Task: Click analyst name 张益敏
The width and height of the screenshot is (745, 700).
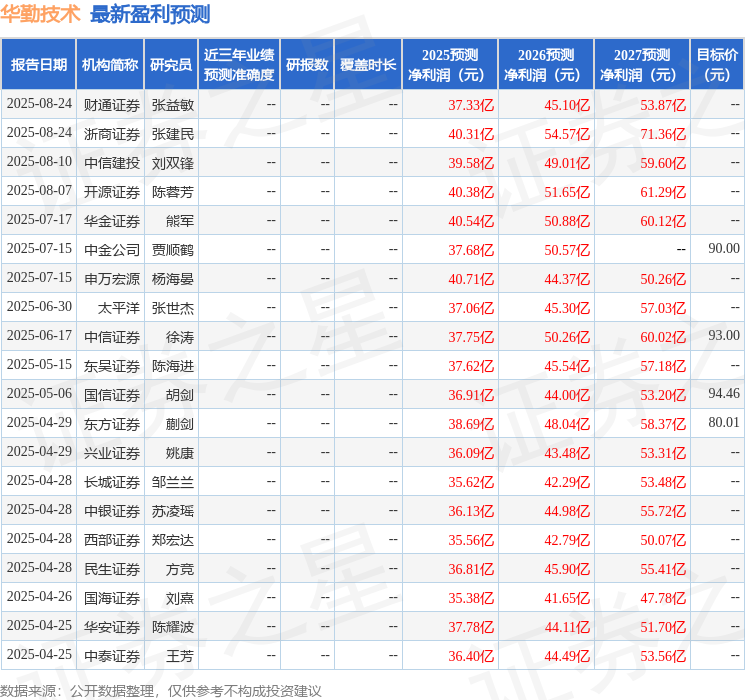Action: [173, 105]
